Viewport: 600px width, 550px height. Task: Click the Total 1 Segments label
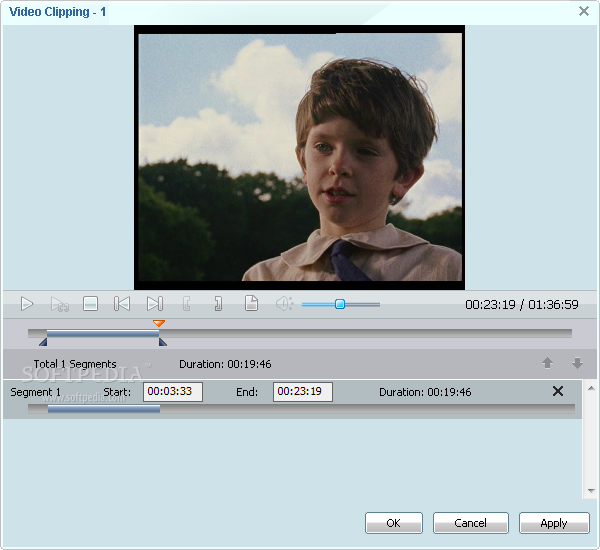[x=75, y=364]
